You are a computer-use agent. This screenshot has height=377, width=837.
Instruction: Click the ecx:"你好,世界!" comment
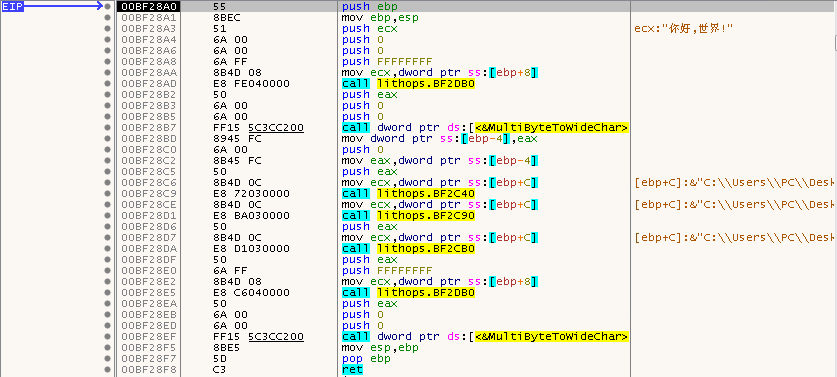[683, 28]
